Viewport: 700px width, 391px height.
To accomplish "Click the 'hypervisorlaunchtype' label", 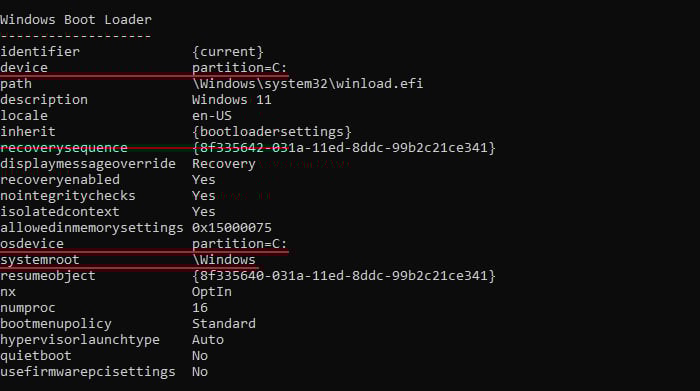I will point(80,340).
